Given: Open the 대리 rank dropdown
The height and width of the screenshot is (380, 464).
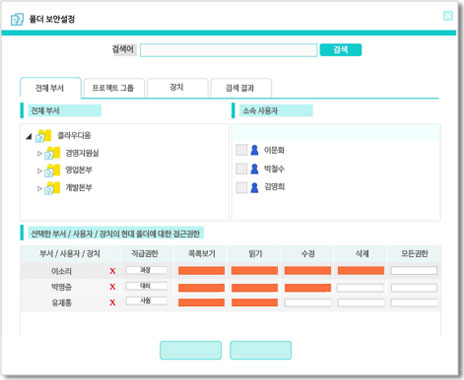Looking at the screenshot, I should point(146,286).
